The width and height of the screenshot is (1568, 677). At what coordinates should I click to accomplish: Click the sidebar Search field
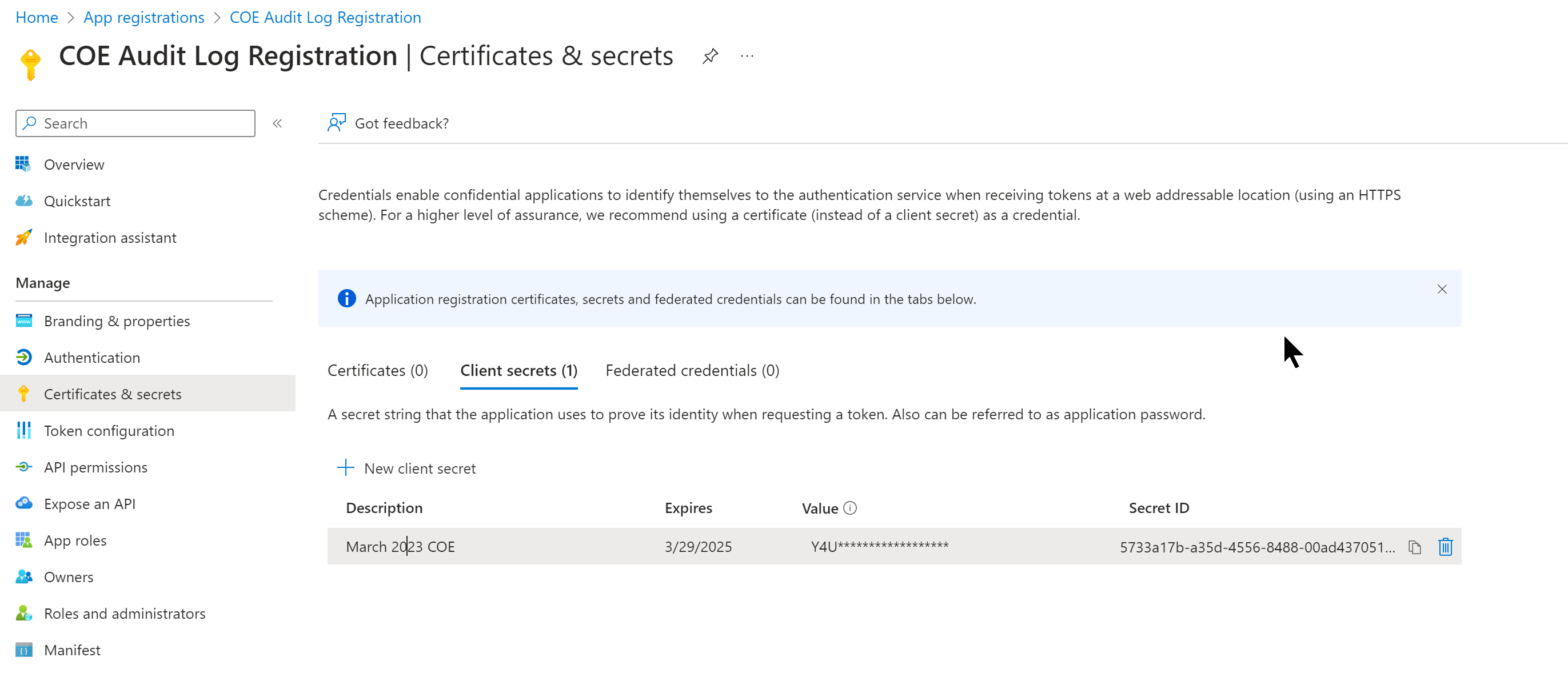click(x=134, y=123)
